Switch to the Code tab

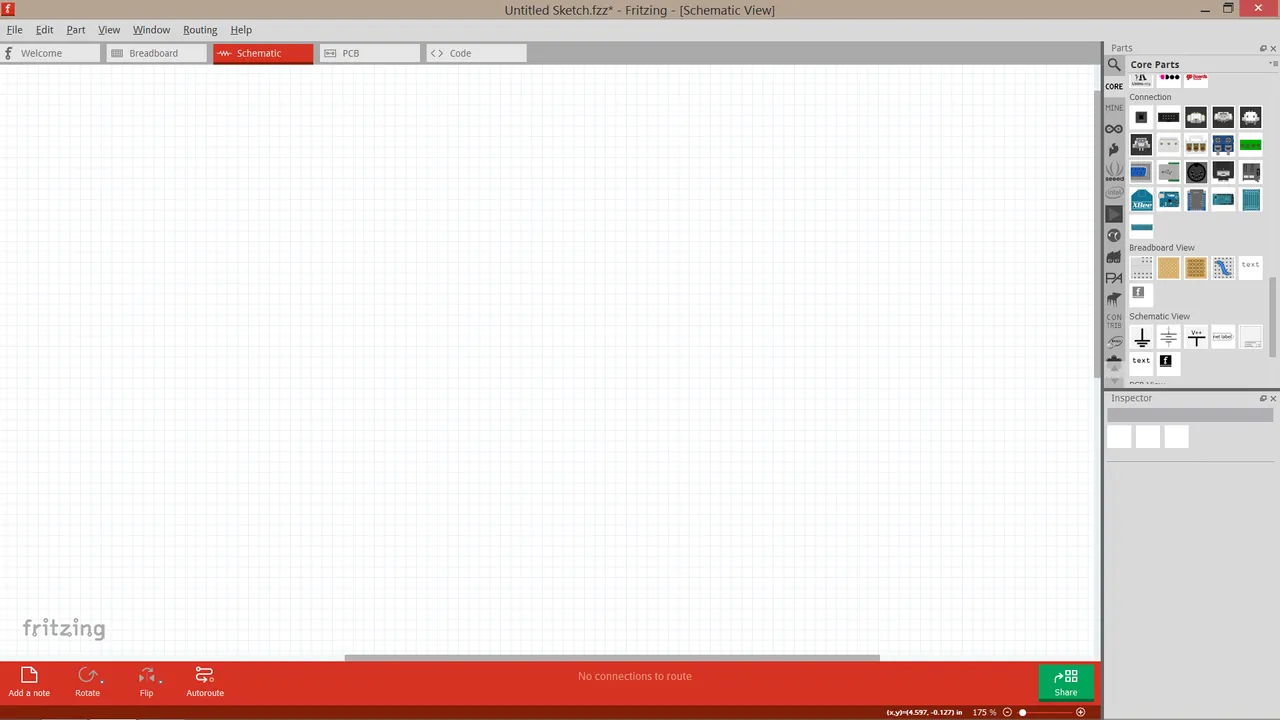[476, 53]
